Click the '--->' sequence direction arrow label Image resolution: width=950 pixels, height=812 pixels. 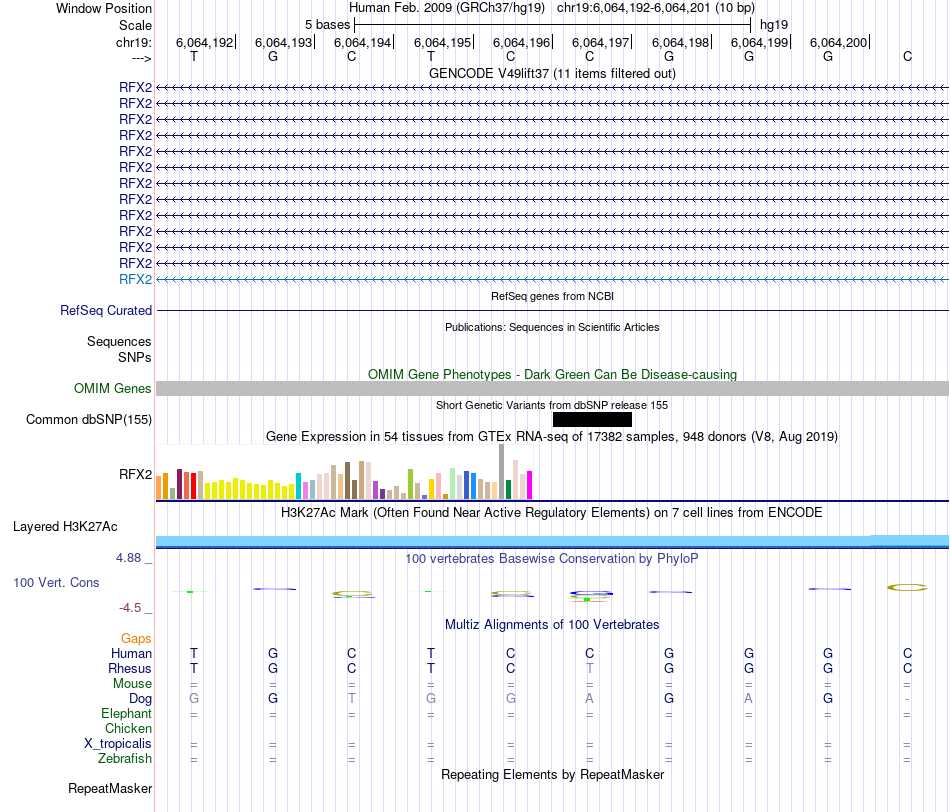[x=141, y=58]
